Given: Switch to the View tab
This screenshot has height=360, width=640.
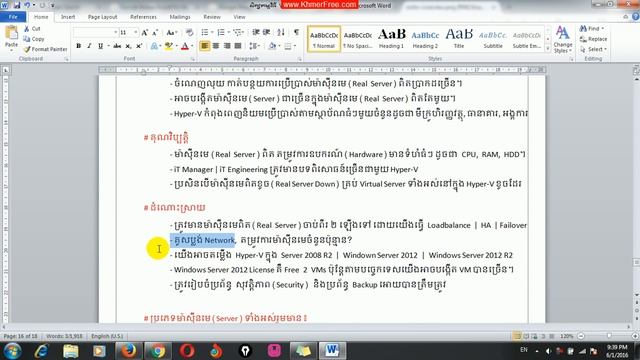Looking at the screenshot, I should click(239, 17).
